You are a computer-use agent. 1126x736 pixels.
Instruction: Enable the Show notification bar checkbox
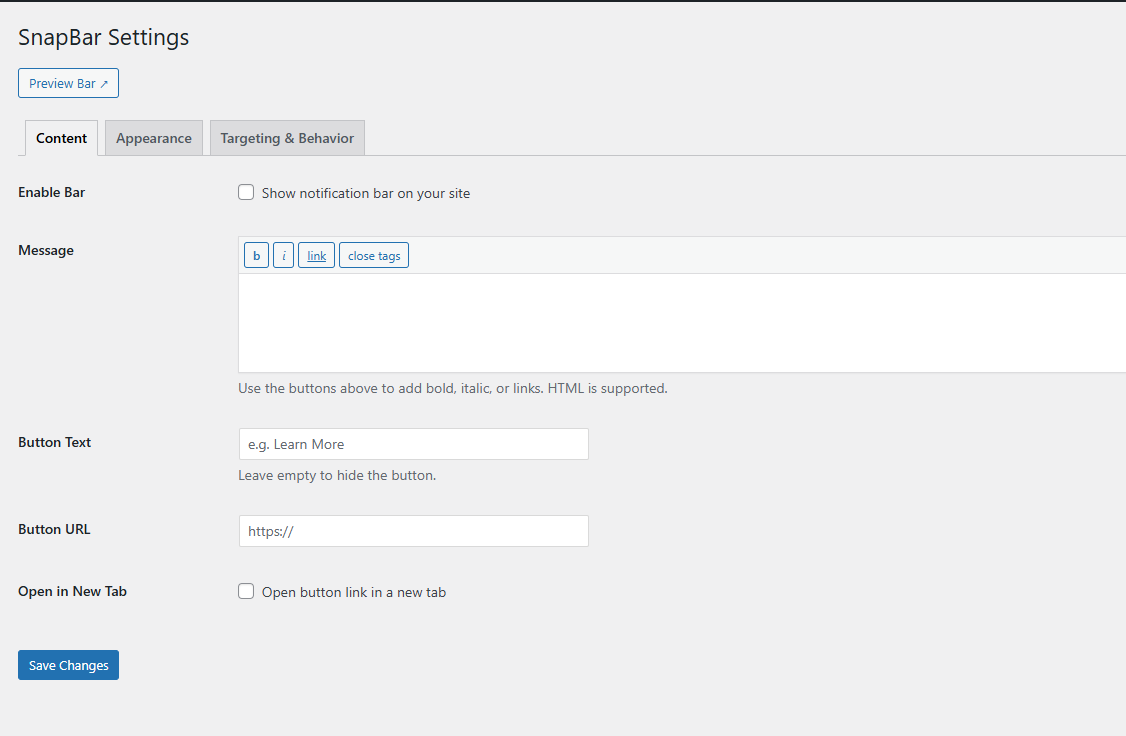pos(246,193)
